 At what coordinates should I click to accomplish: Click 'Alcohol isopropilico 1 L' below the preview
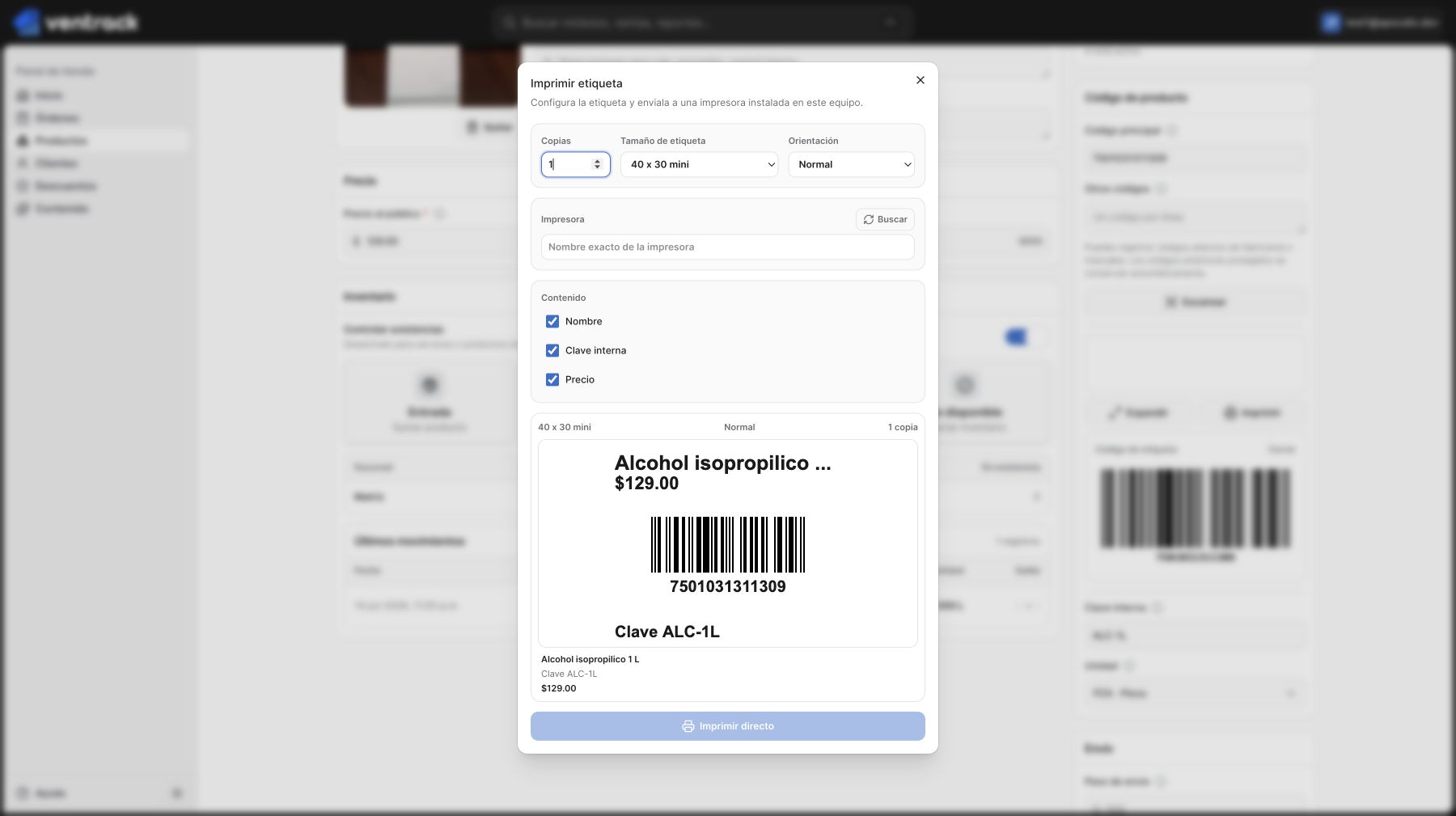pyautogui.click(x=590, y=659)
